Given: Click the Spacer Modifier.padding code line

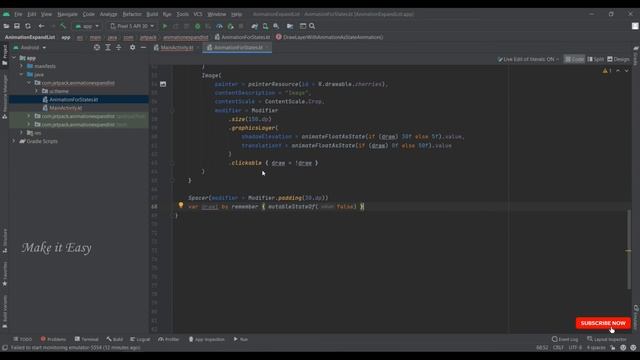Looking at the screenshot, I should (x=258, y=198).
